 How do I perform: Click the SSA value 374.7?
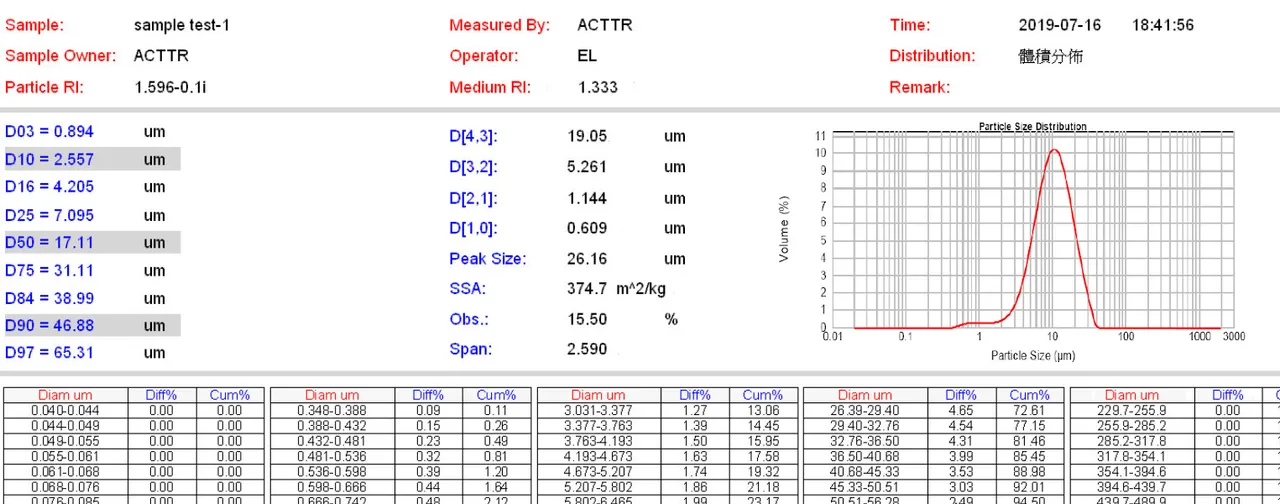(x=587, y=289)
